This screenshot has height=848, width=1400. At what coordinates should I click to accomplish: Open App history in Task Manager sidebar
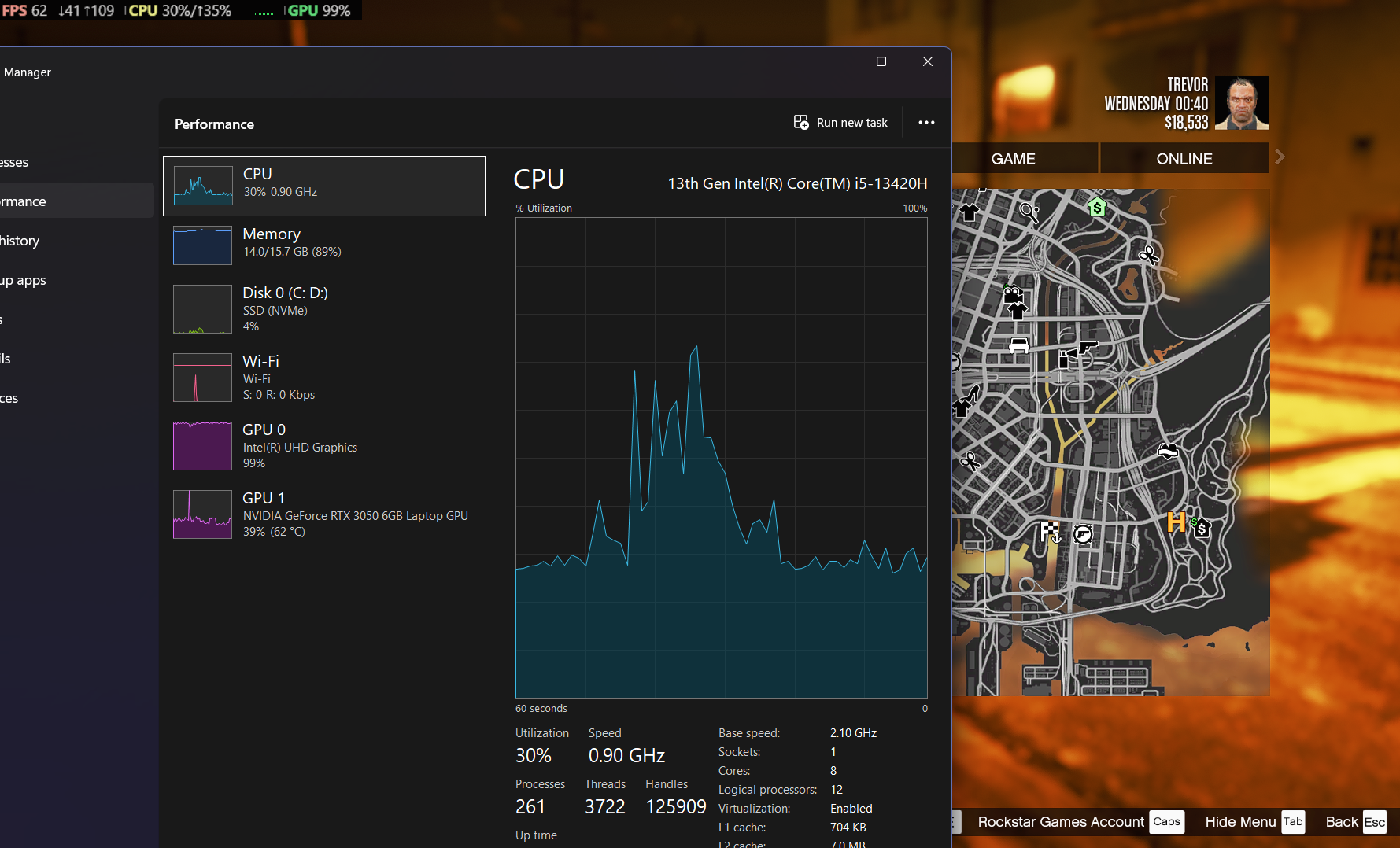pyautogui.click(x=77, y=241)
